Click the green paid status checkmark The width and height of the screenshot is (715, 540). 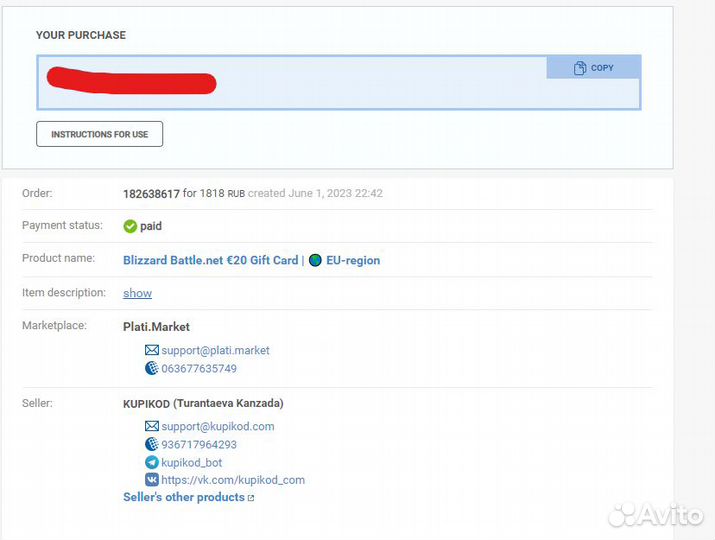click(x=130, y=226)
